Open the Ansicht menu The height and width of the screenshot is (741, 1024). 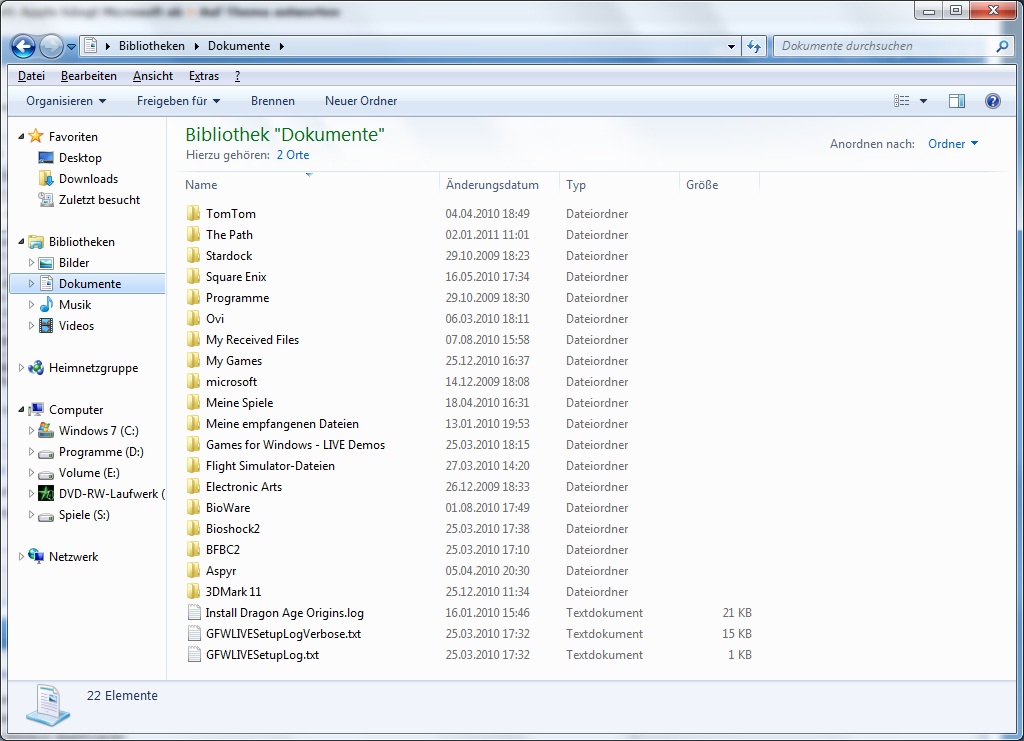click(x=153, y=76)
